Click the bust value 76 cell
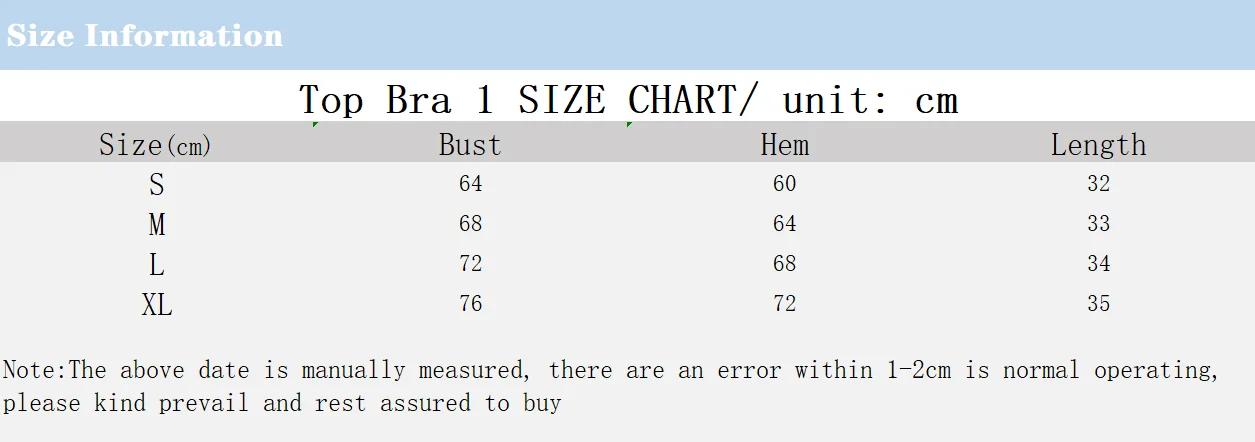Viewport: 1255px width, 442px height. pos(471,304)
